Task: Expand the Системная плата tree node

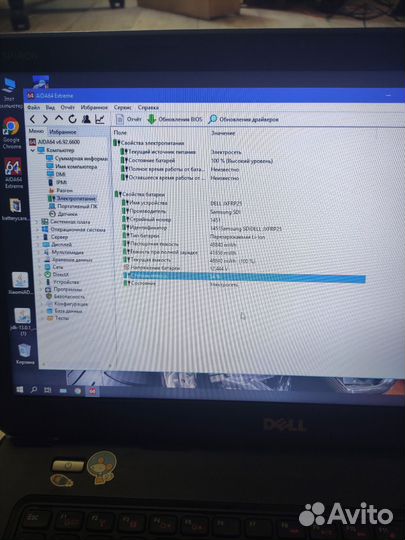Action: point(37,222)
